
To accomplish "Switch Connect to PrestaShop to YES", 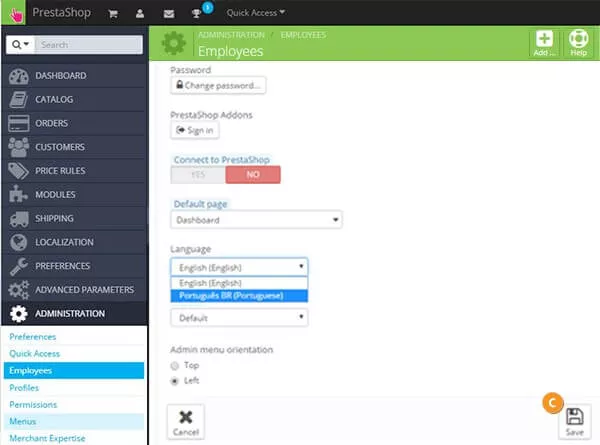I will point(198,175).
